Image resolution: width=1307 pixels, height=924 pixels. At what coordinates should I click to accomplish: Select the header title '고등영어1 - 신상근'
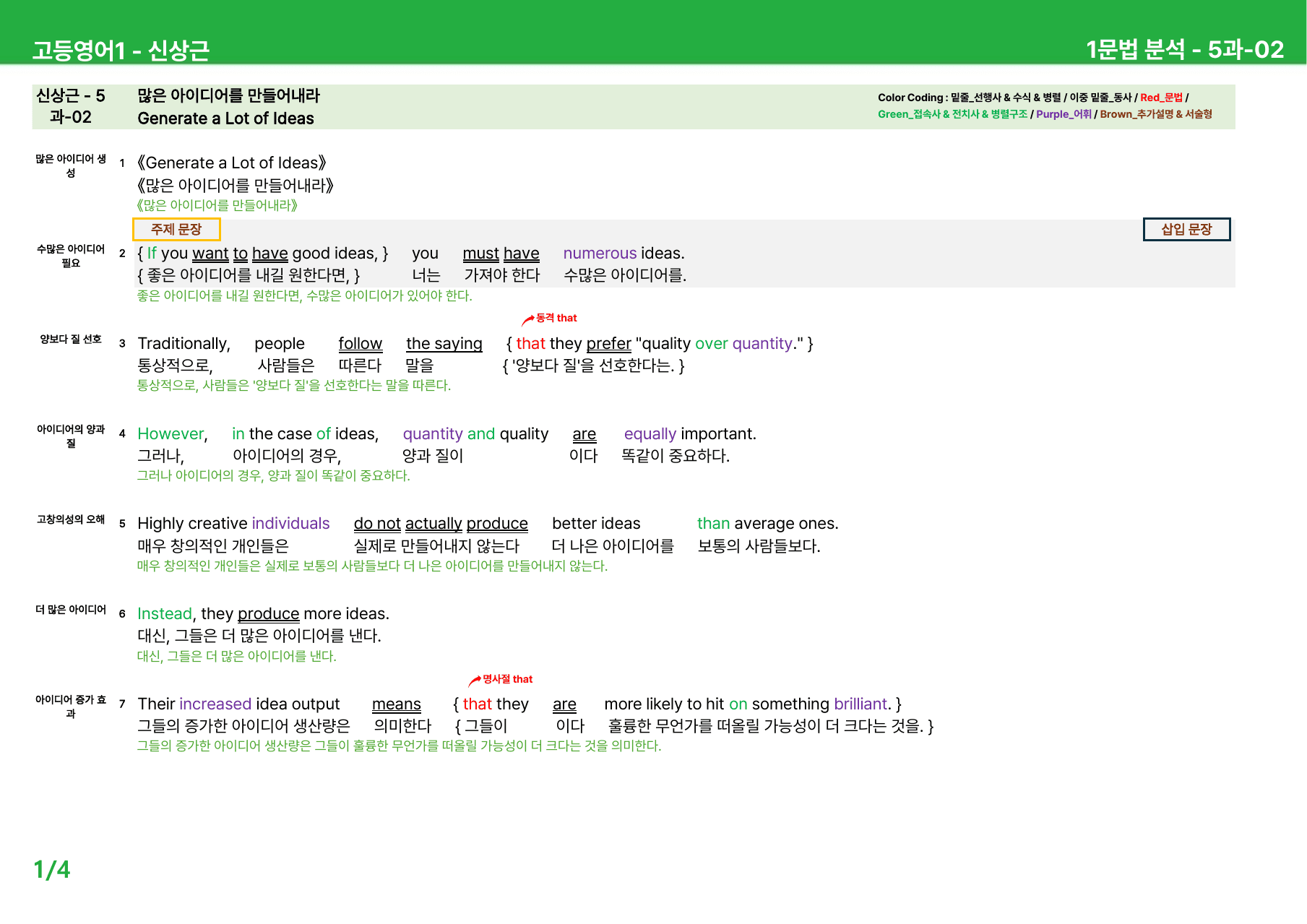[121, 50]
